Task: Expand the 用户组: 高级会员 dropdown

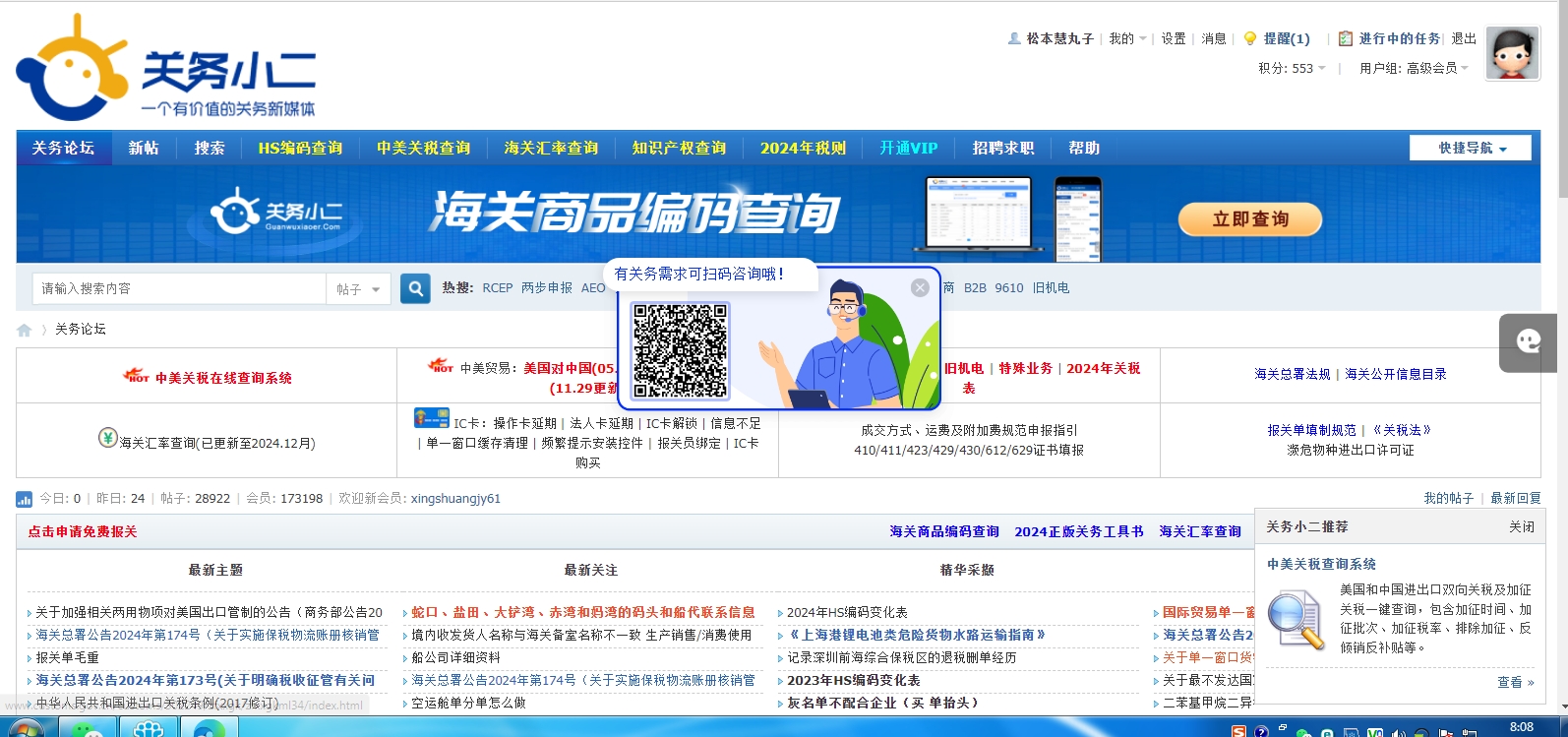Action: (1414, 68)
